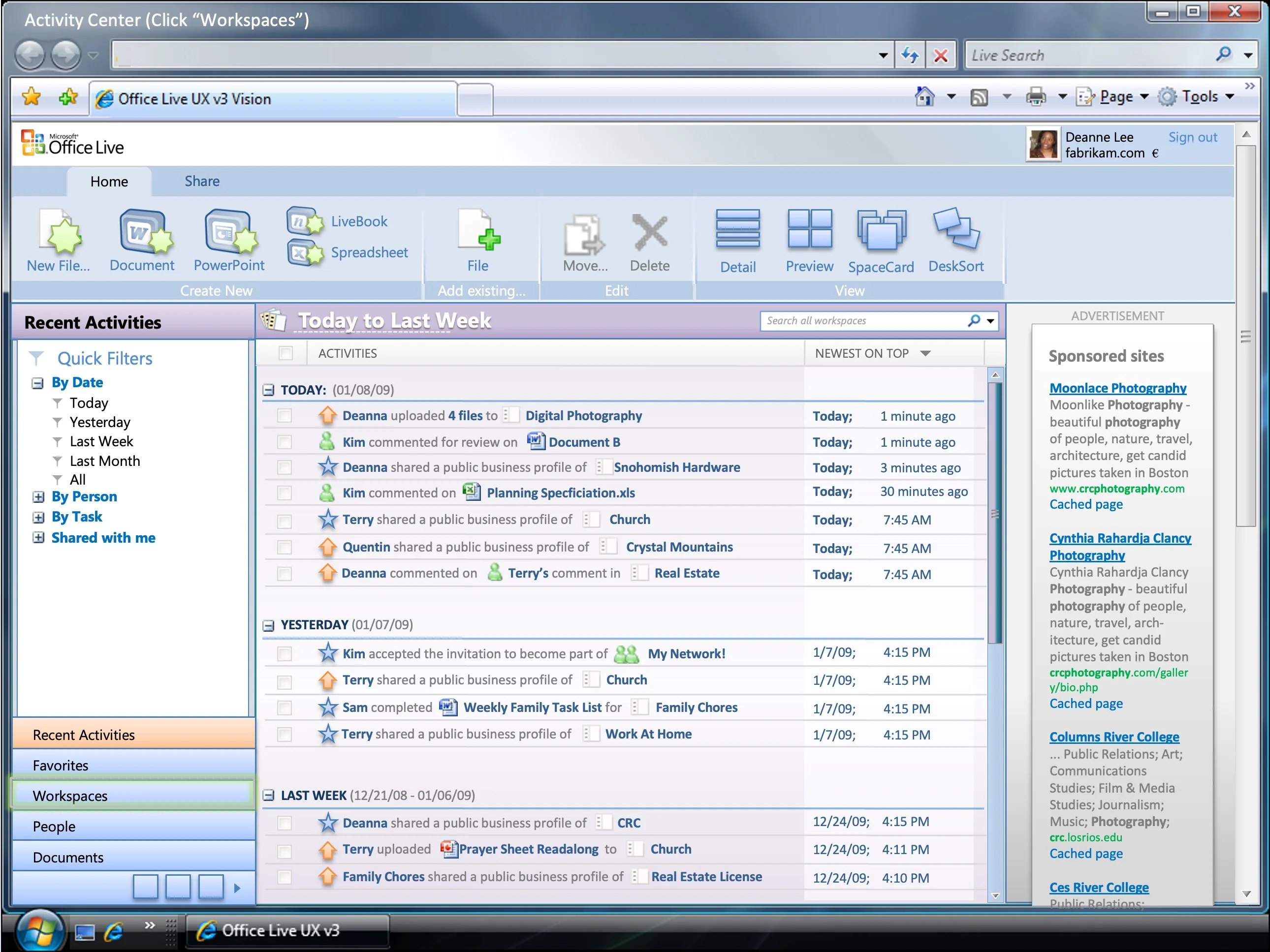This screenshot has width=1270, height=952.
Task: Click the Delete icon in ribbon
Action: (650, 232)
